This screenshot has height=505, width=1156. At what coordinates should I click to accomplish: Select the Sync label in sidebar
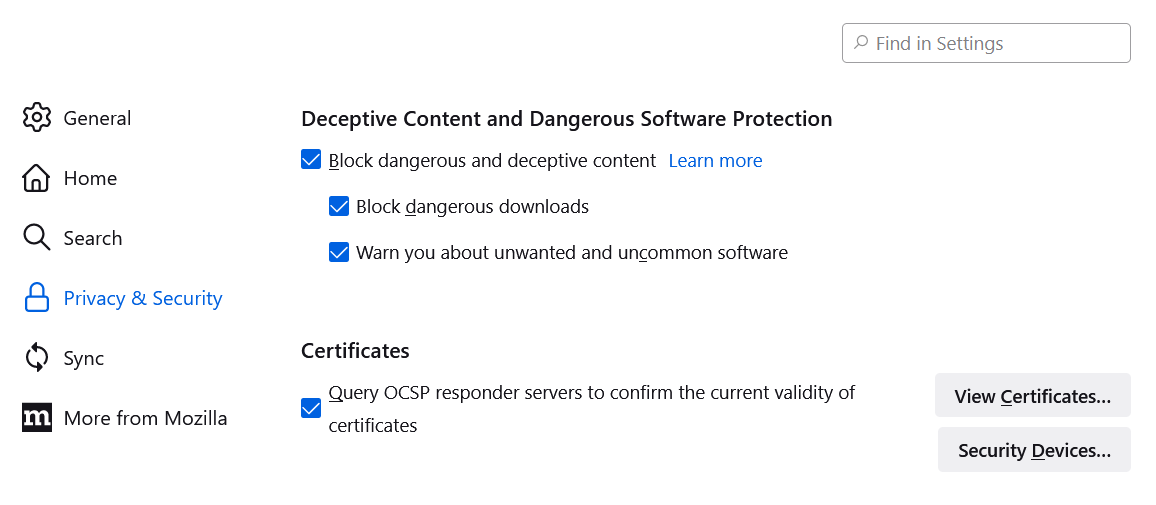point(84,358)
